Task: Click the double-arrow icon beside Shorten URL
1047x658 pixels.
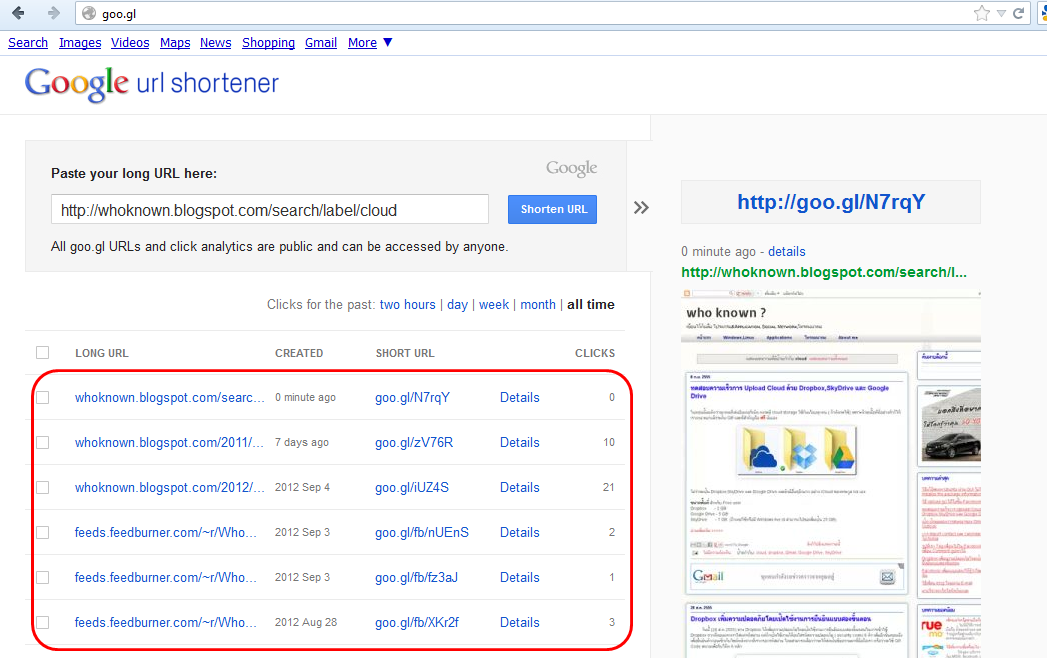Action: pos(641,208)
